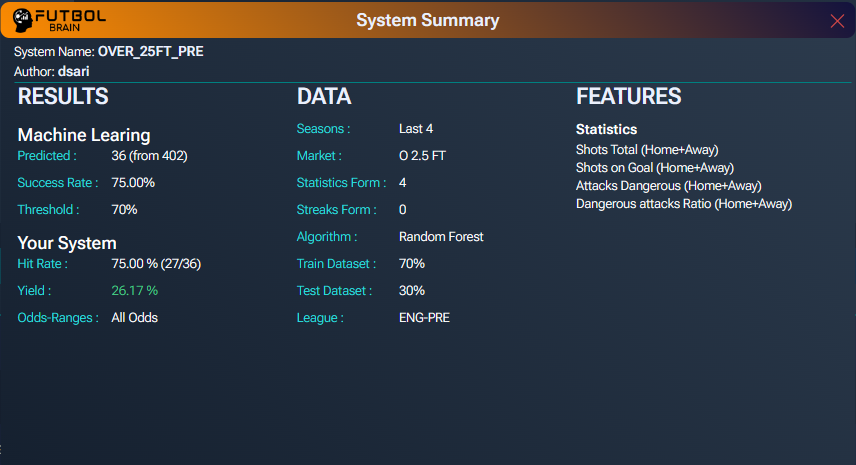The image size is (856, 465).
Task: Click the Success Rate 75.00% value
Action: coord(133,183)
